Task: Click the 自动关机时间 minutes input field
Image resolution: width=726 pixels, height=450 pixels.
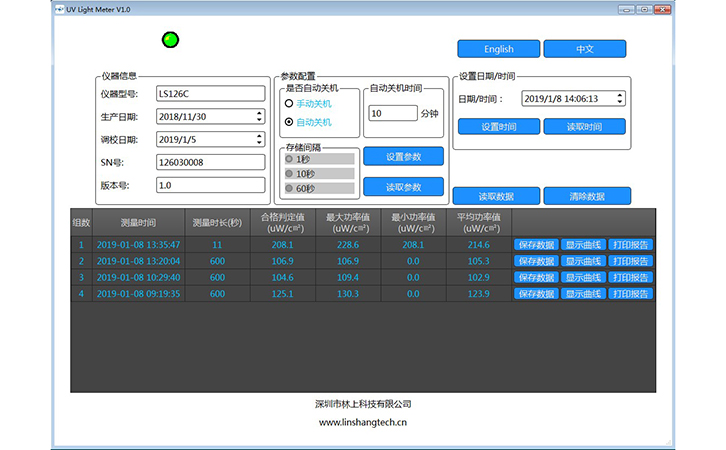Action: coord(392,114)
